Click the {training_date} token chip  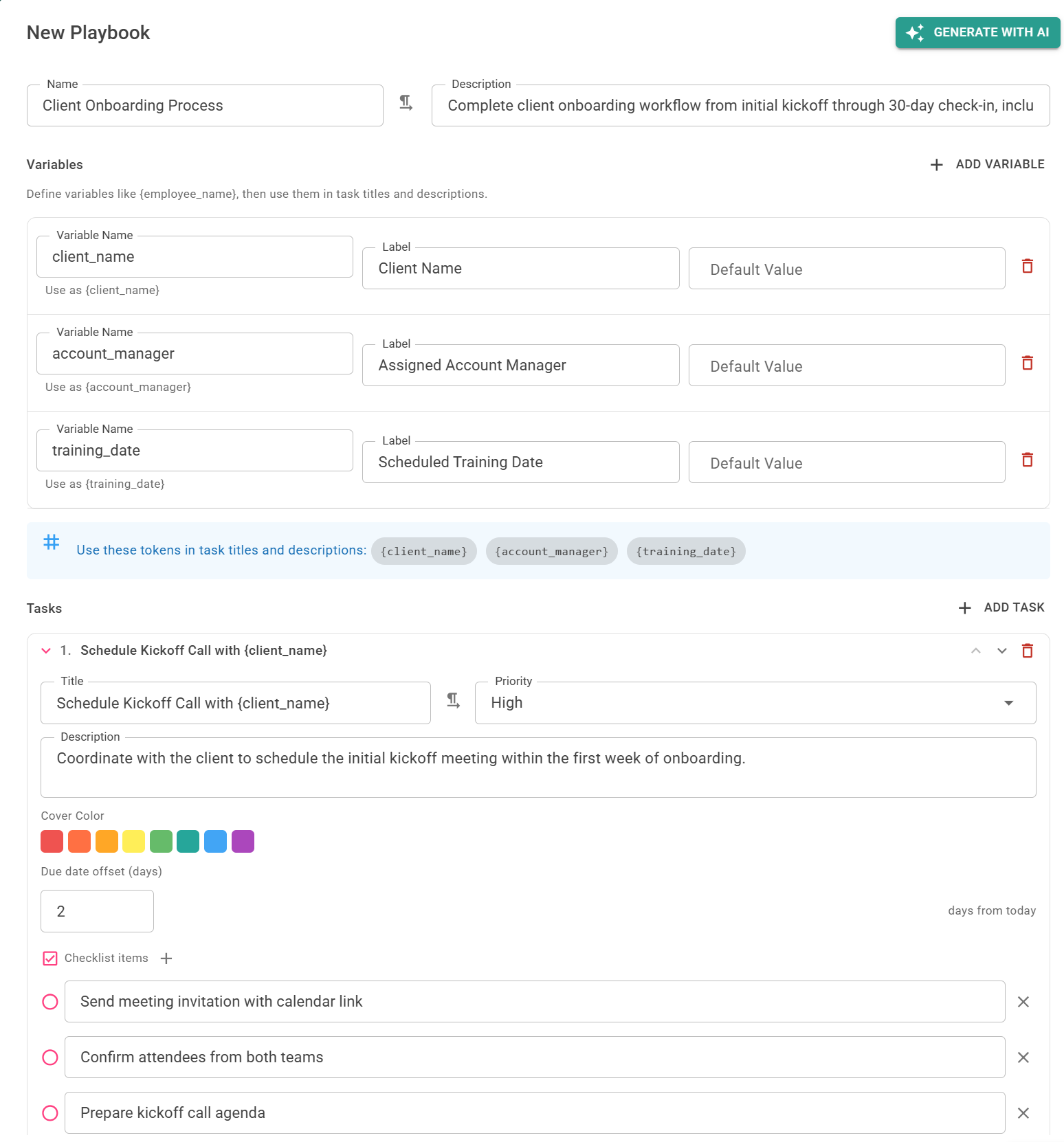[686, 551]
